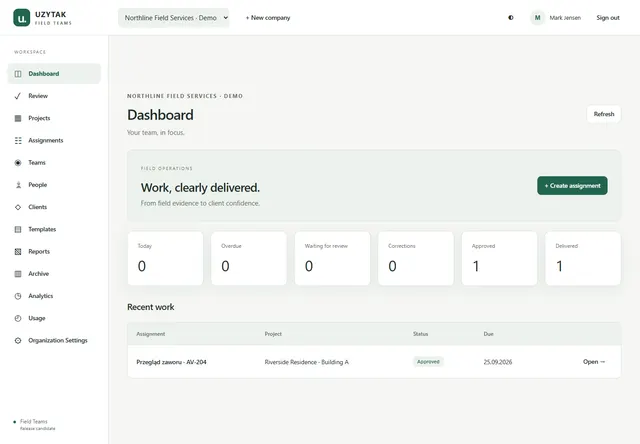Click the Assignment column header
Screen dimensions: 640x444
(x=151, y=334)
